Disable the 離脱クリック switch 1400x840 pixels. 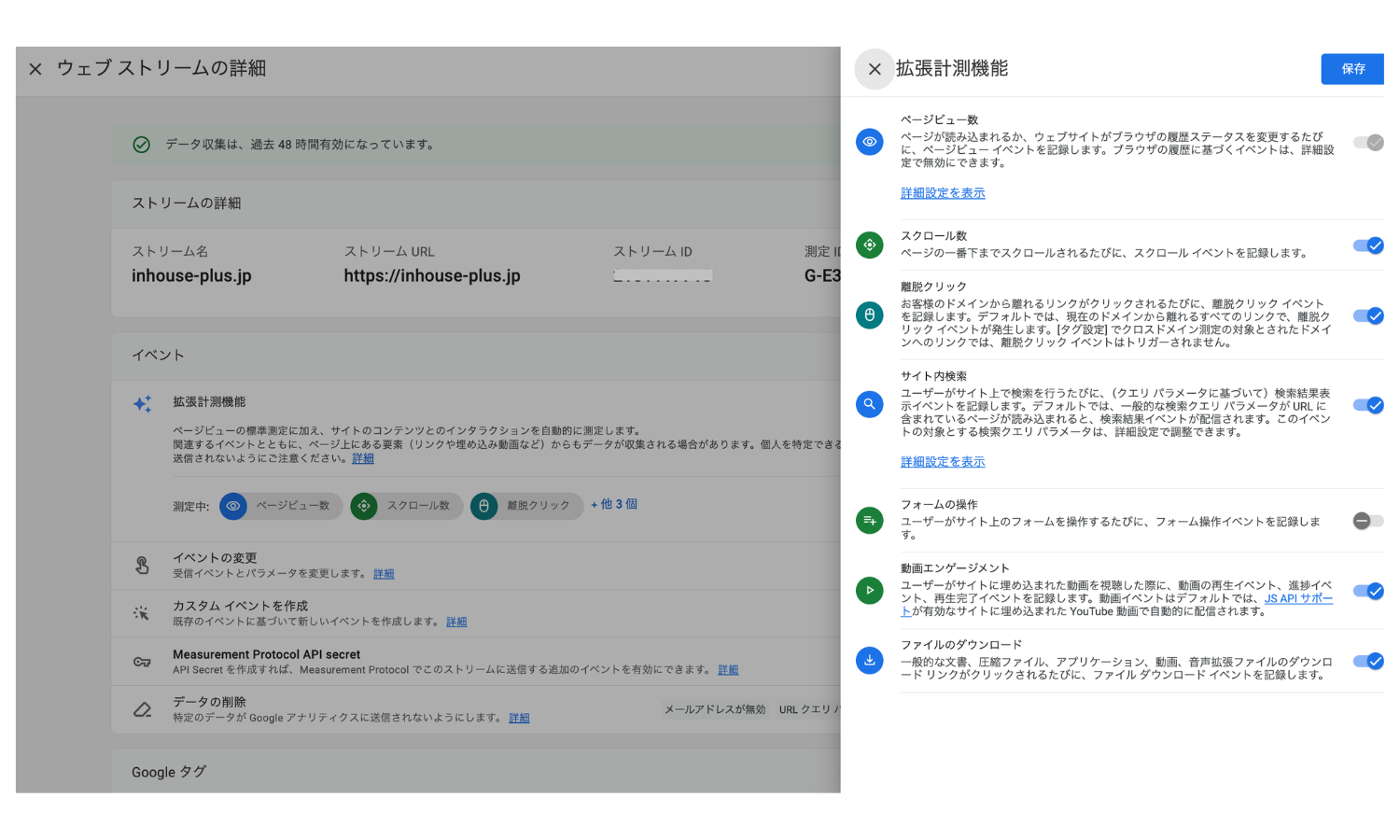(x=1368, y=315)
